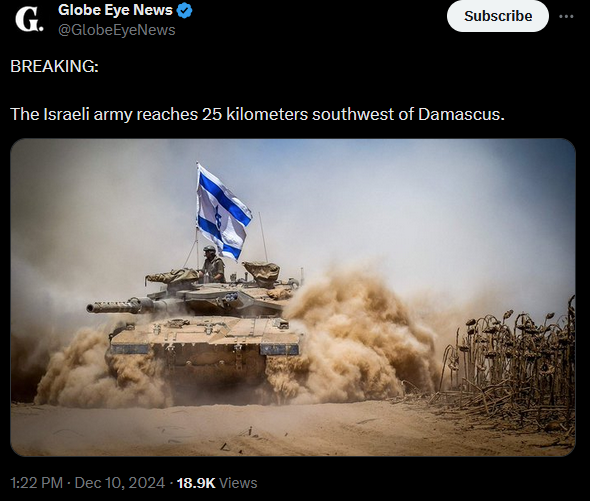Subscribe to Globe Eye News

[x=498, y=16]
